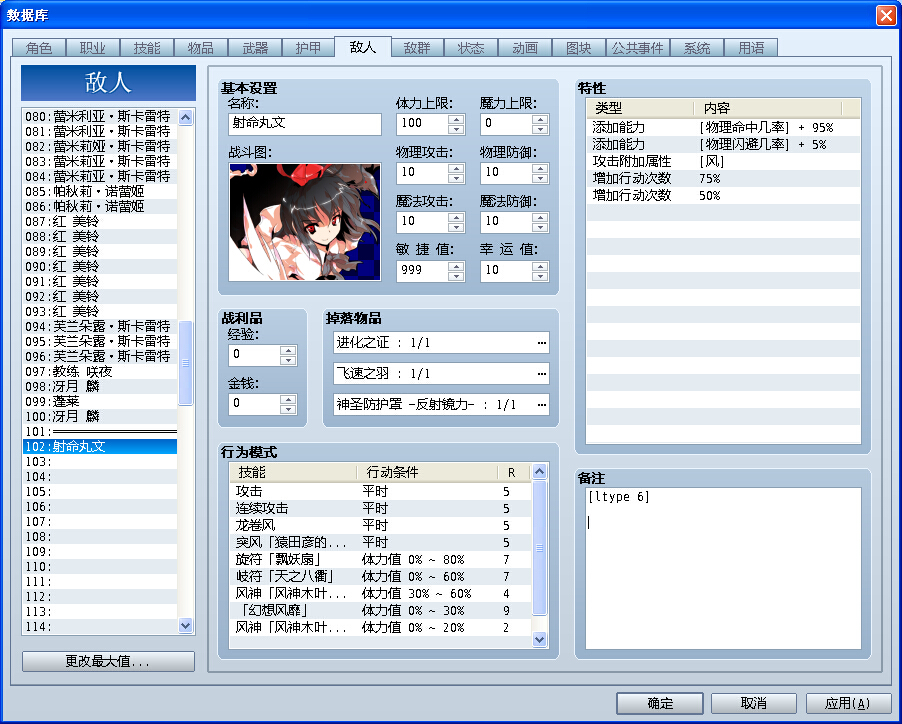Select enemy 099:蓬莱 in list
The width and height of the screenshot is (902, 724).
tap(100, 401)
